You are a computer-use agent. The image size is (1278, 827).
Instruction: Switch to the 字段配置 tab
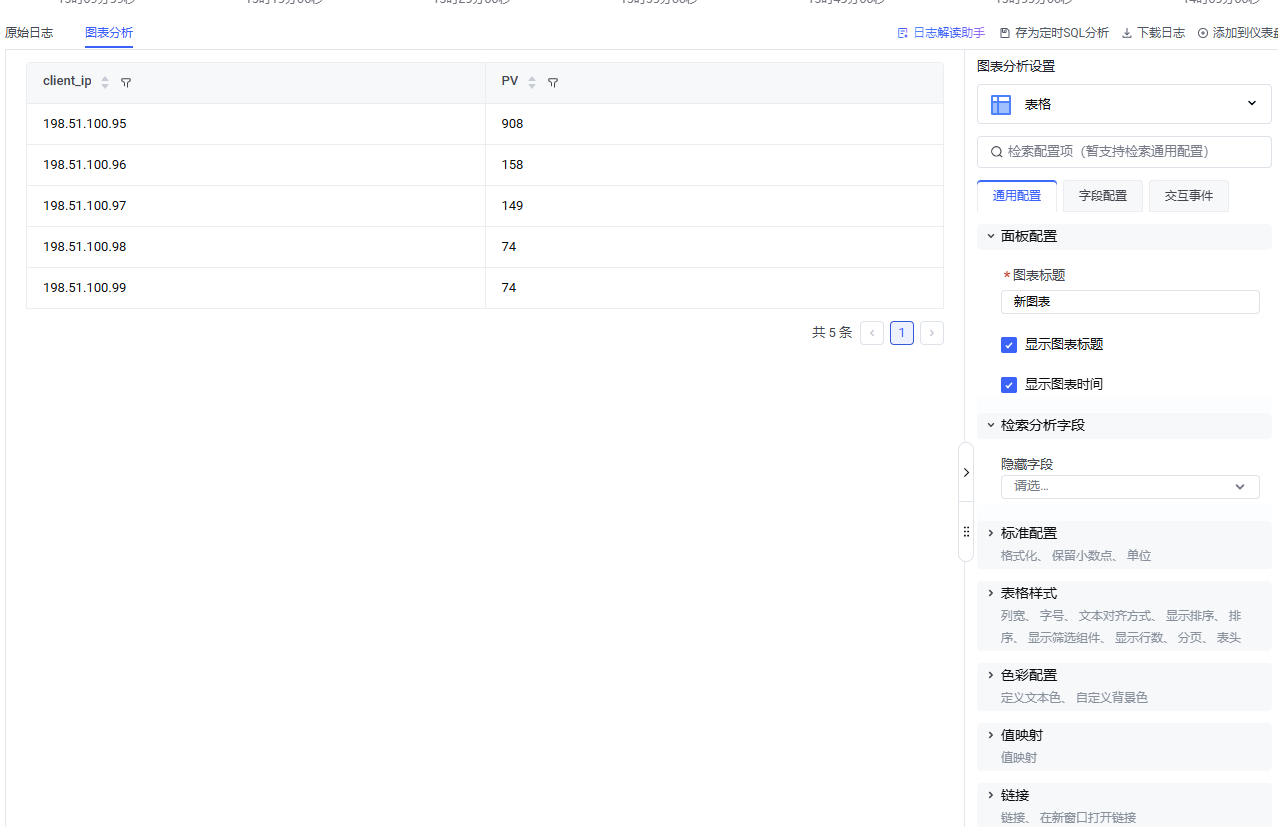point(1102,196)
